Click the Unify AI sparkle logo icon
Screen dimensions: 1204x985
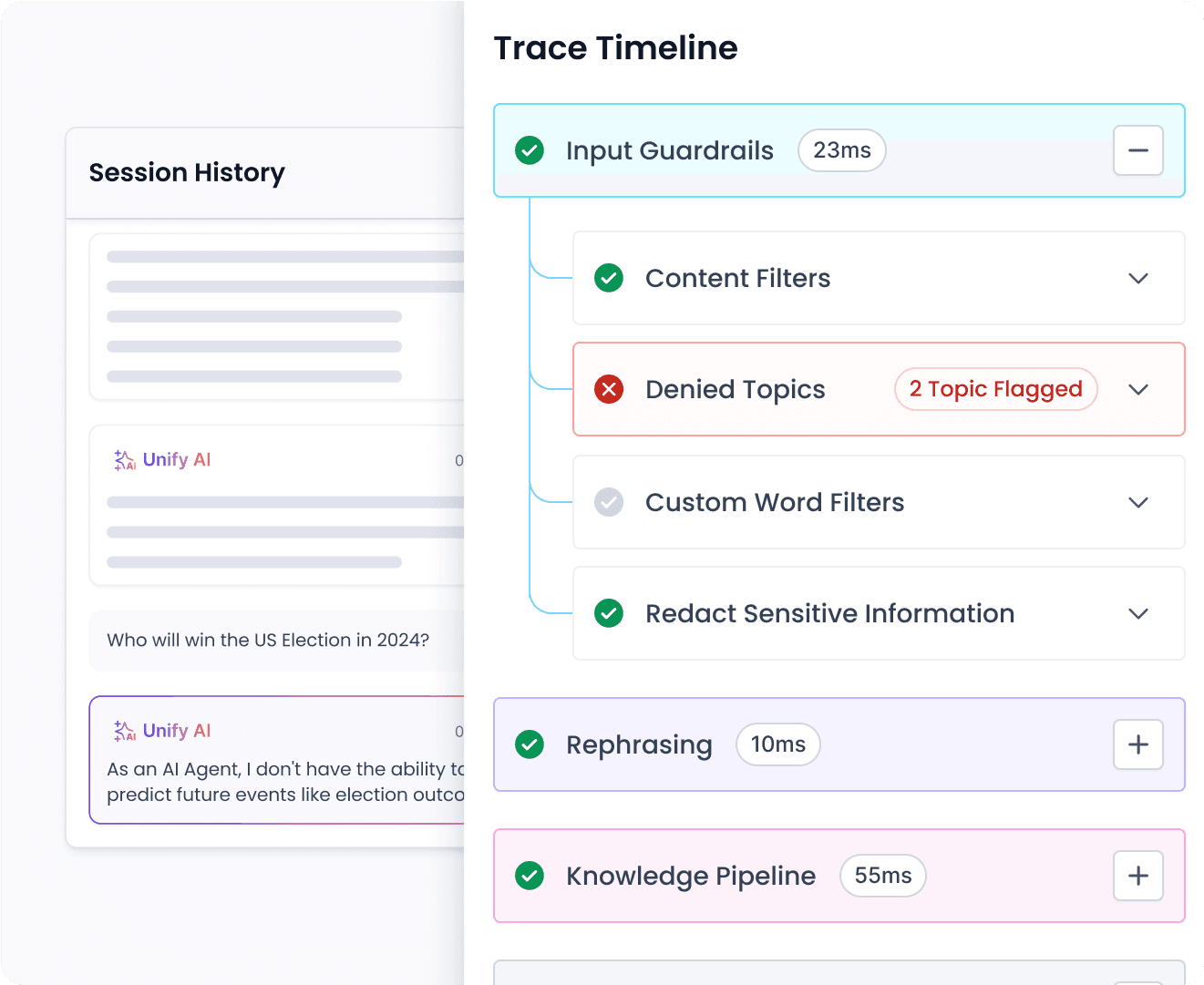click(x=124, y=460)
